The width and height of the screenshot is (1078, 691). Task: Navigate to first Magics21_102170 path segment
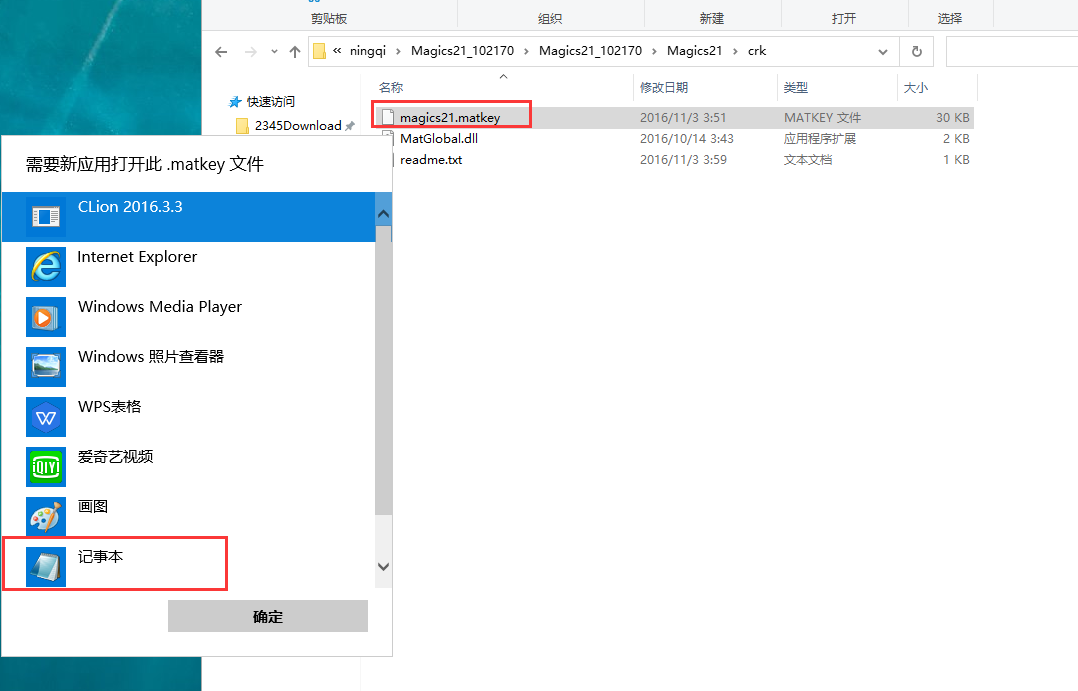click(x=462, y=51)
